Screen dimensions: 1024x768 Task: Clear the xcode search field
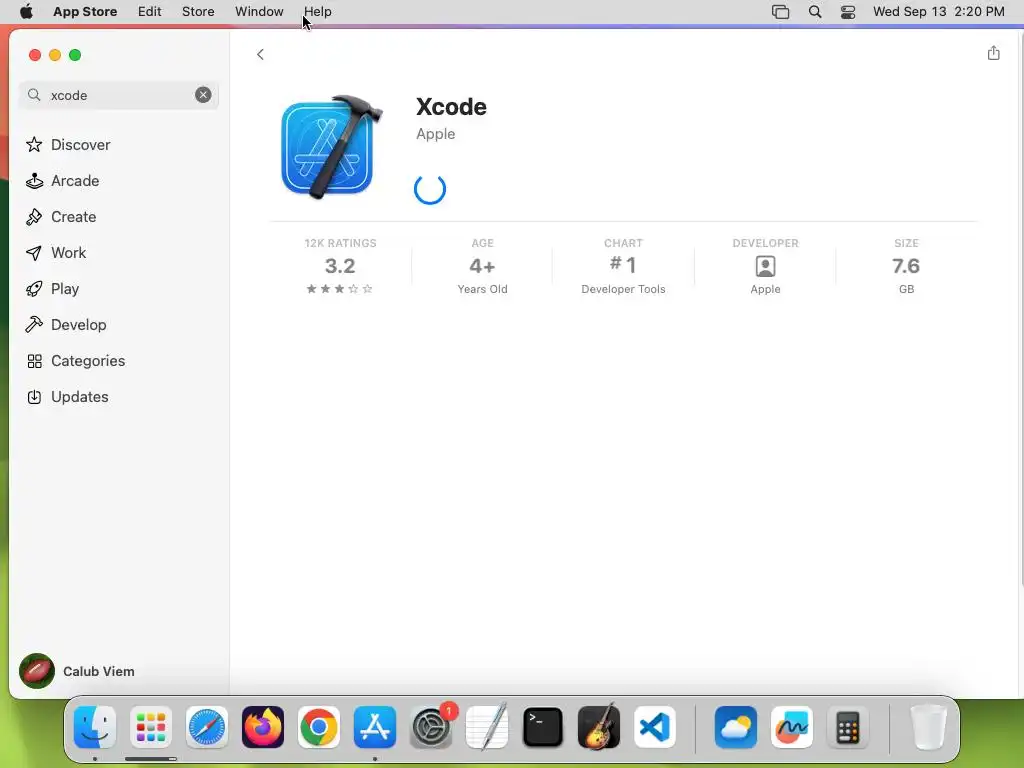point(203,95)
